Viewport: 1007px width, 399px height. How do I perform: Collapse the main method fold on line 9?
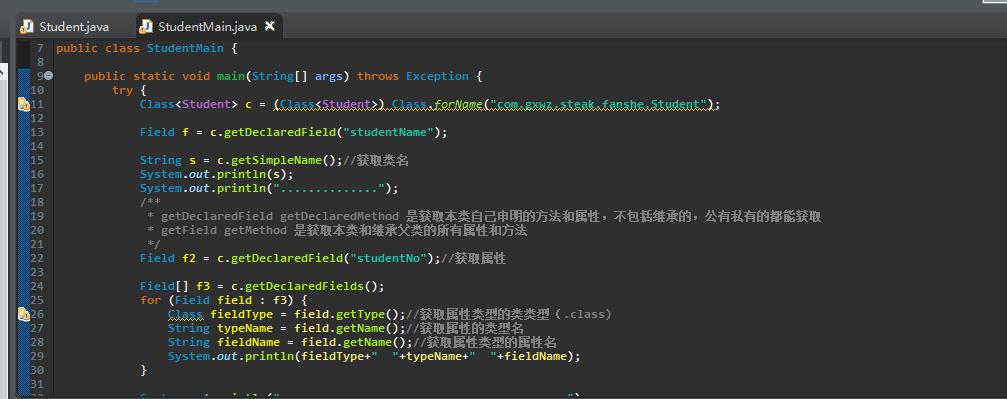(49, 76)
